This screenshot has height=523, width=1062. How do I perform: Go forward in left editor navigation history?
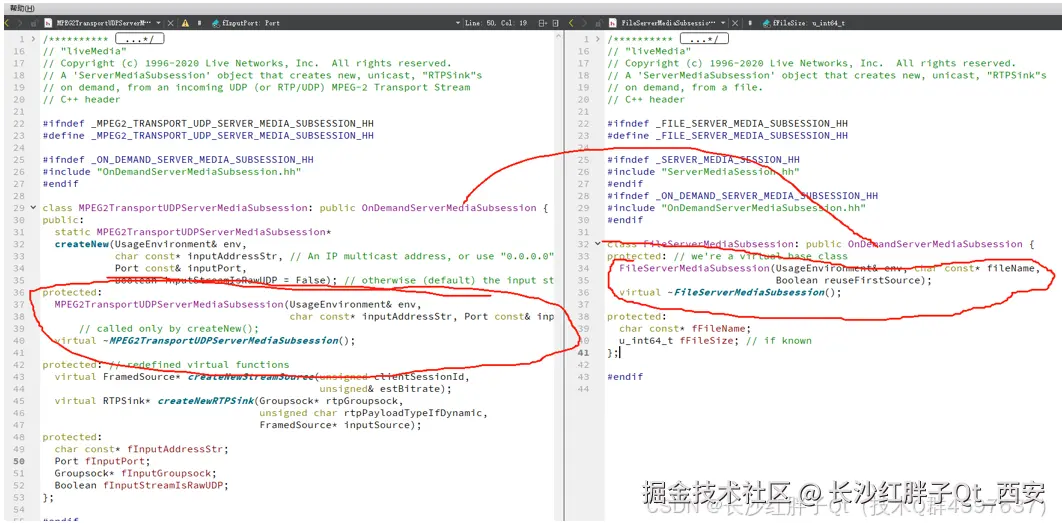tap(20, 23)
